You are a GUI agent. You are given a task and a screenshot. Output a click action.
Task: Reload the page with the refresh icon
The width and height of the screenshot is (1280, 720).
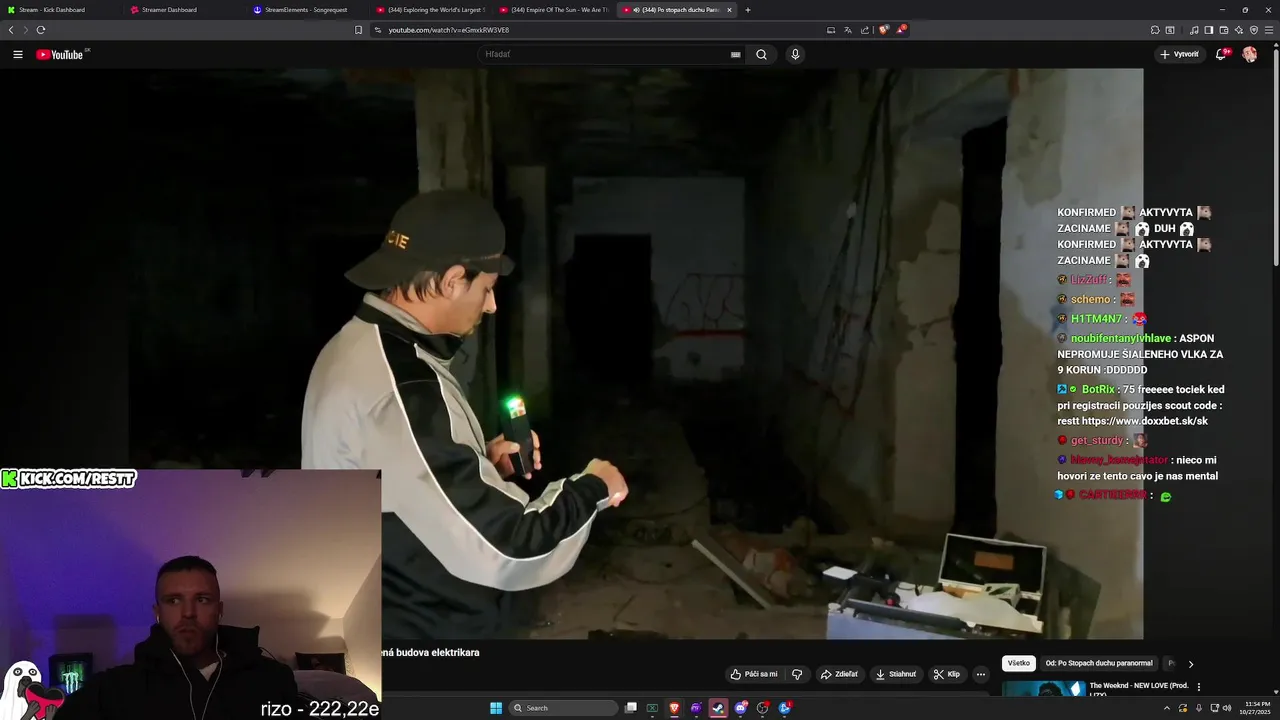40,30
